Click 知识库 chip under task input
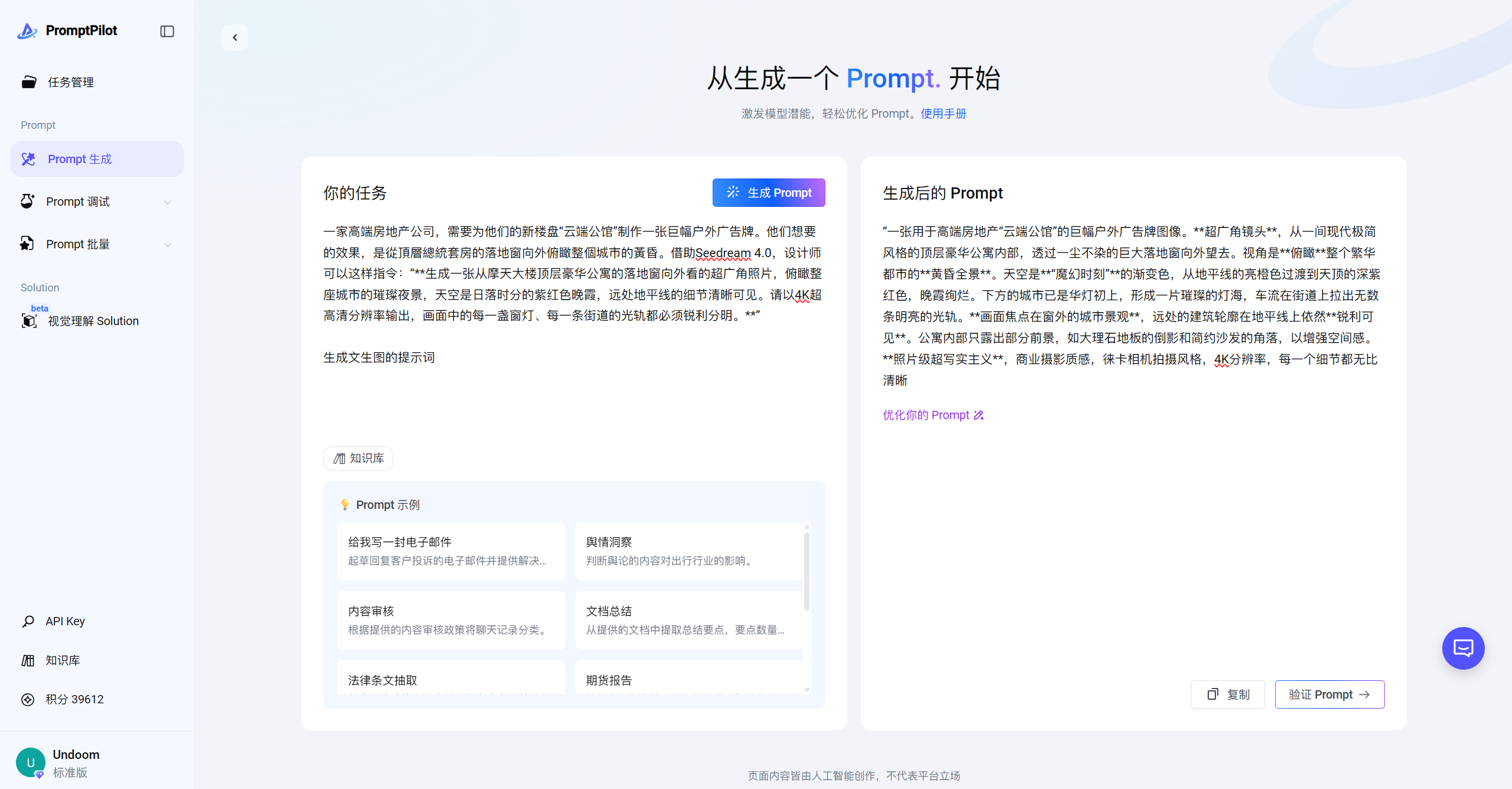1512x789 pixels. tap(358, 459)
